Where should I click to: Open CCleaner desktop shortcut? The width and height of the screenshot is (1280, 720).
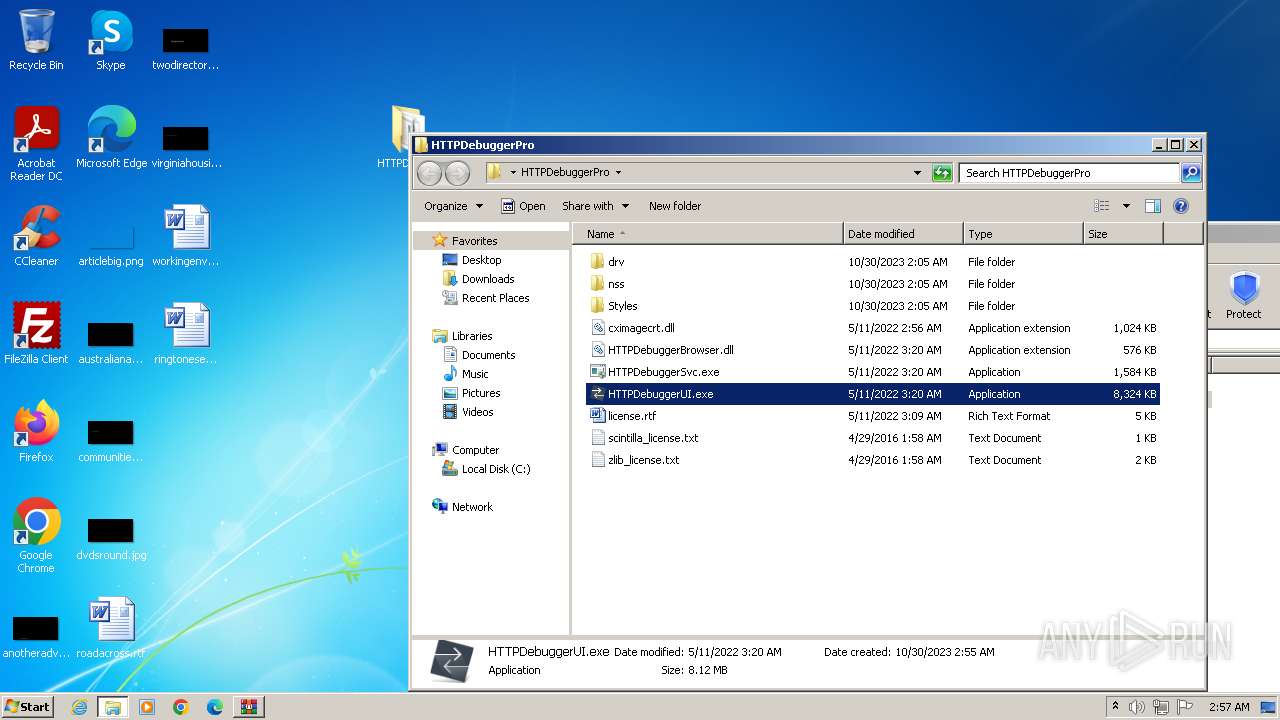click(36, 236)
